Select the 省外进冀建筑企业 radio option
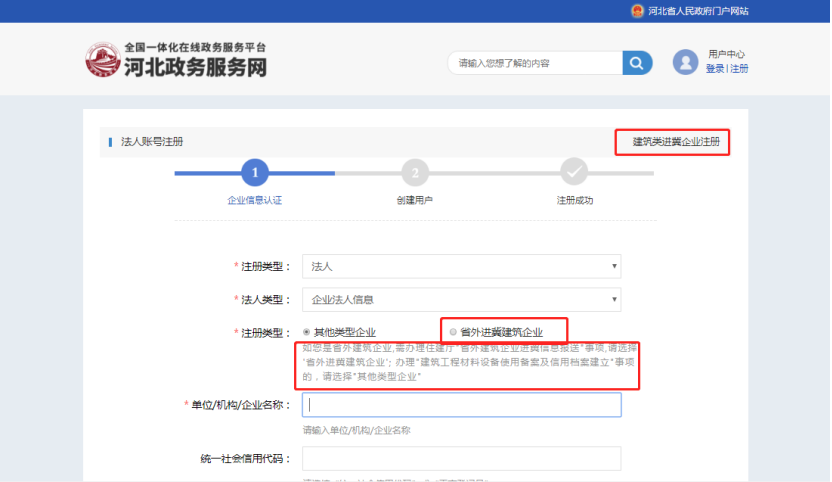Screen dimensions: 832x482 (453, 331)
